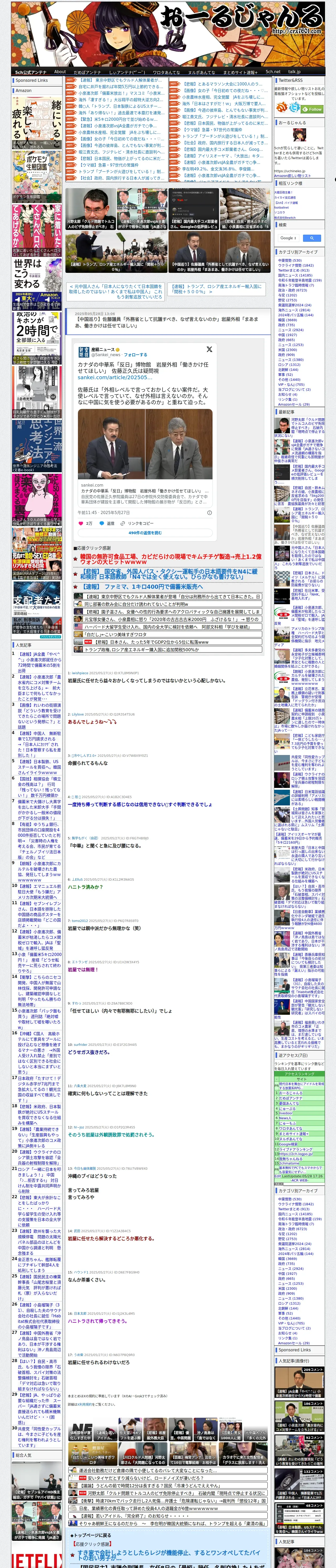Open commenter name Lilylove in comment 2
The width and height of the screenshot is (336, 1568).
click(x=78, y=714)
